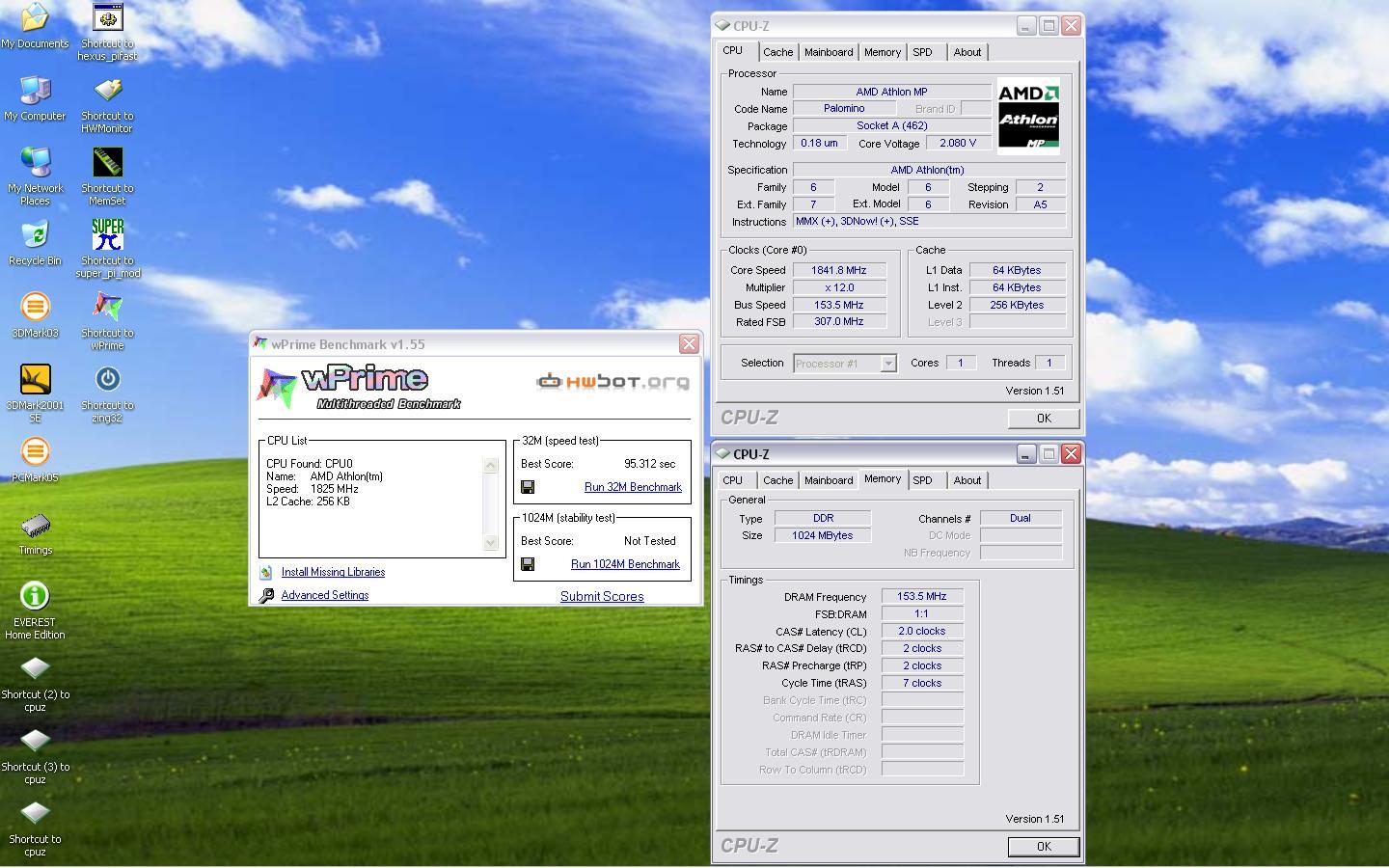Select the Timings desktop icon
Screen dimensions: 1389x868
[35, 524]
